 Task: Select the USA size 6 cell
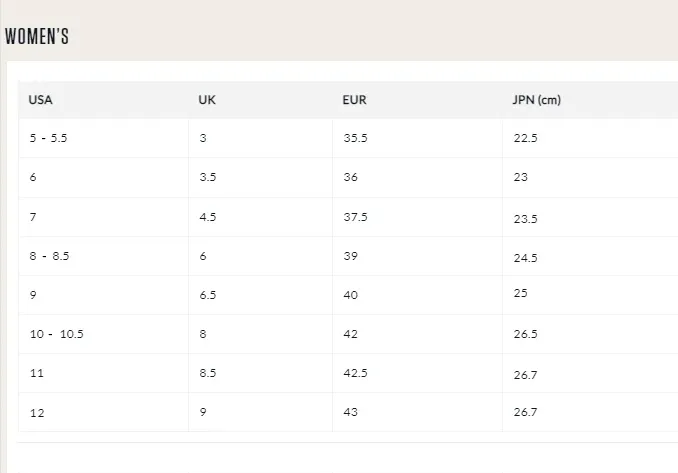34,177
